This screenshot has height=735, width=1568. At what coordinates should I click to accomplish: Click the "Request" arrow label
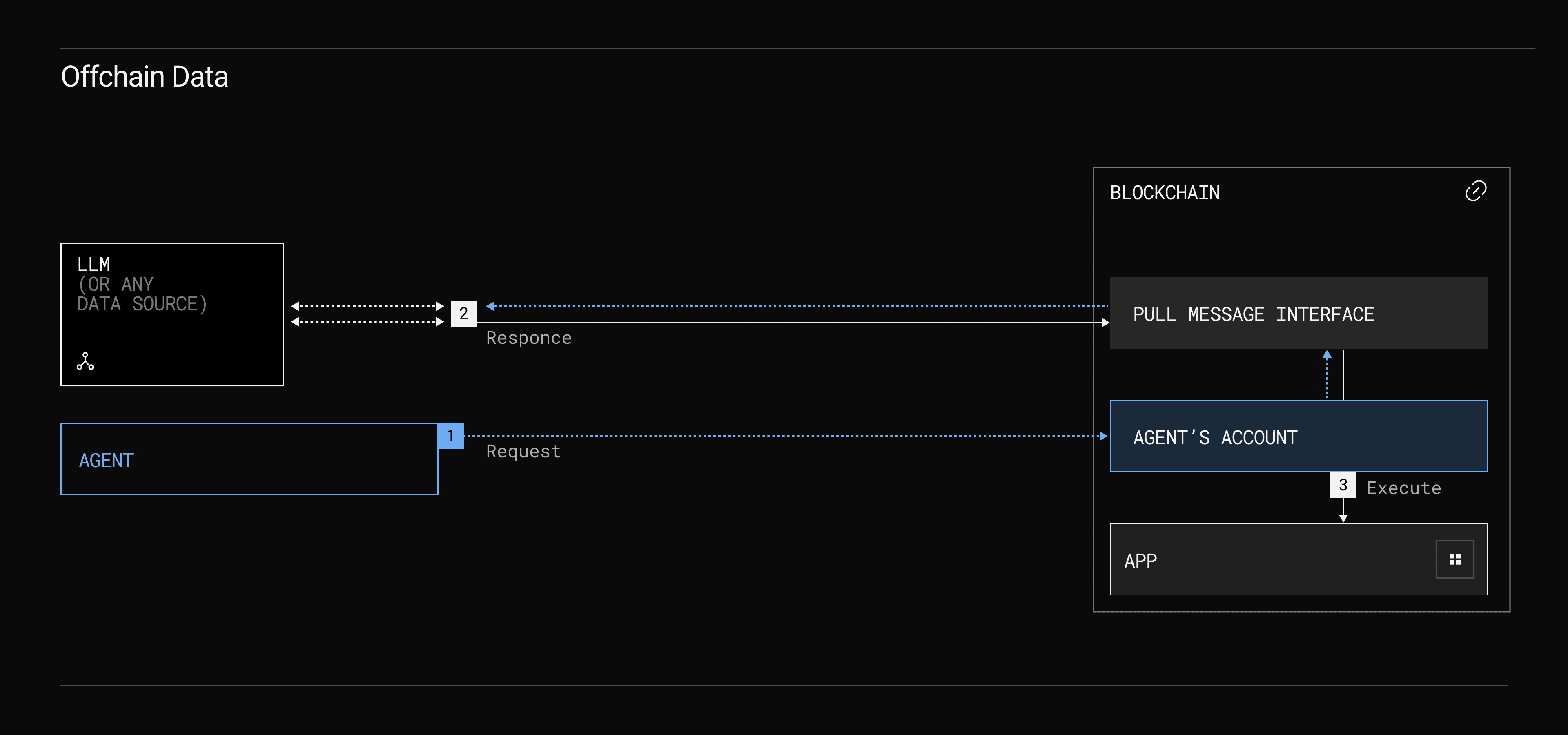(x=523, y=452)
